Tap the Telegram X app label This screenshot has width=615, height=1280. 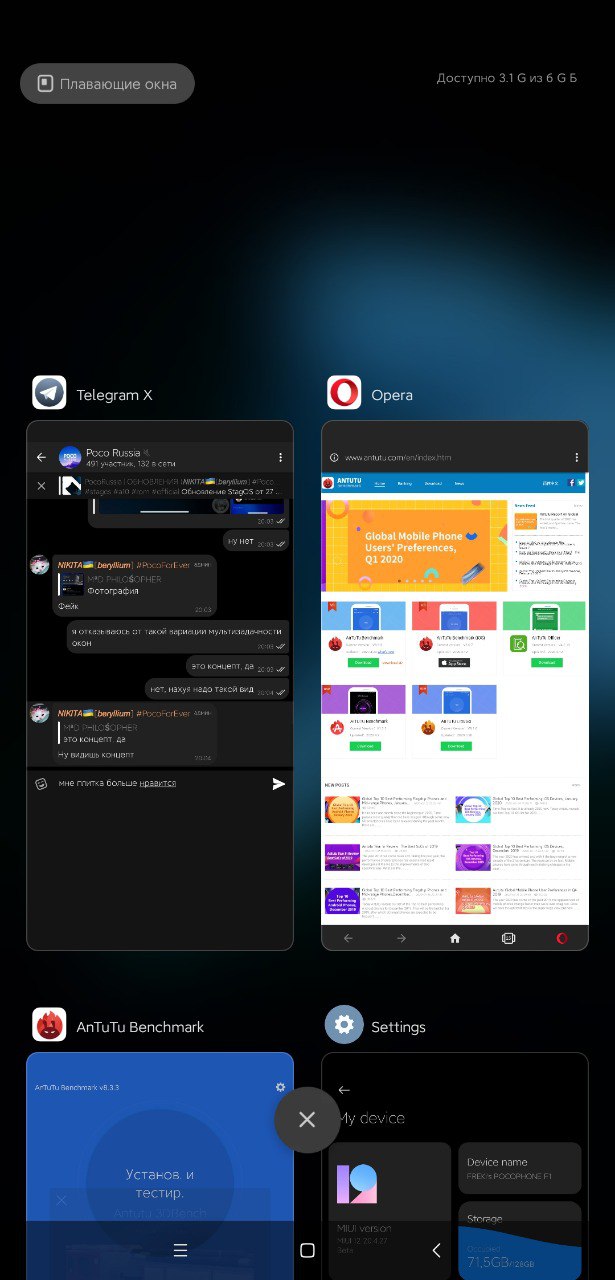tap(114, 395)
